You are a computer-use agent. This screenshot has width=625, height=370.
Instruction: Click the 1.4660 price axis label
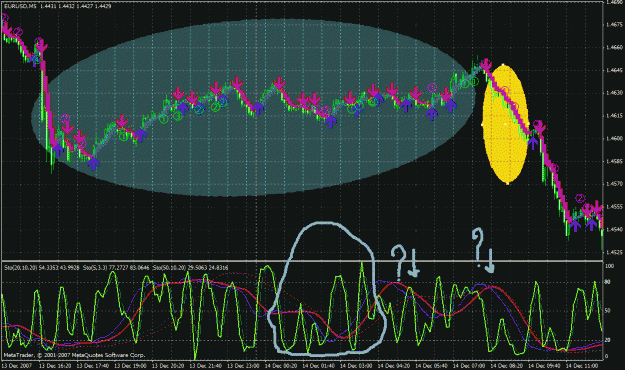point(614,47)
